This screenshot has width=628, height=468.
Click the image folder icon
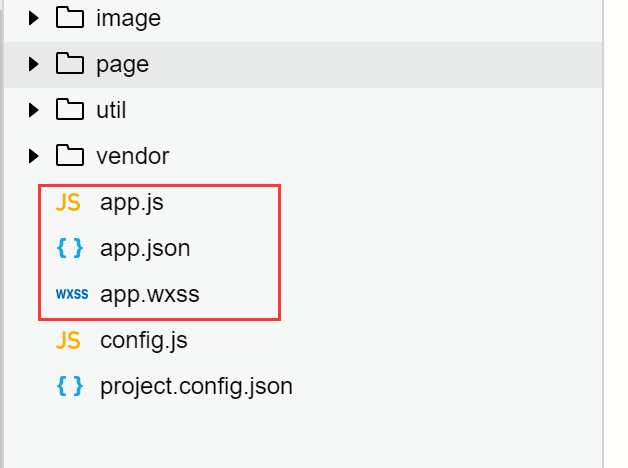tap(69, 18)
